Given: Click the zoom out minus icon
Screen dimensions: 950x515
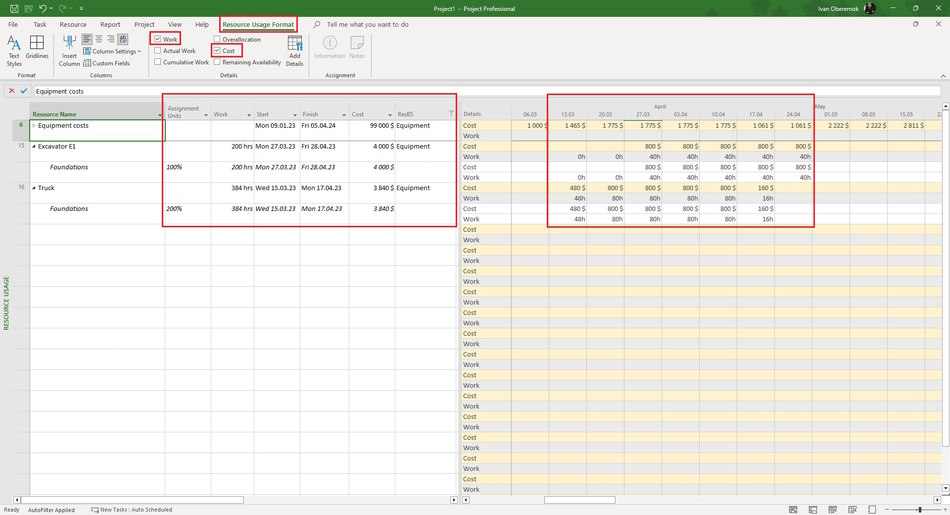Looking at the screenshot, I should pos(887,510).
